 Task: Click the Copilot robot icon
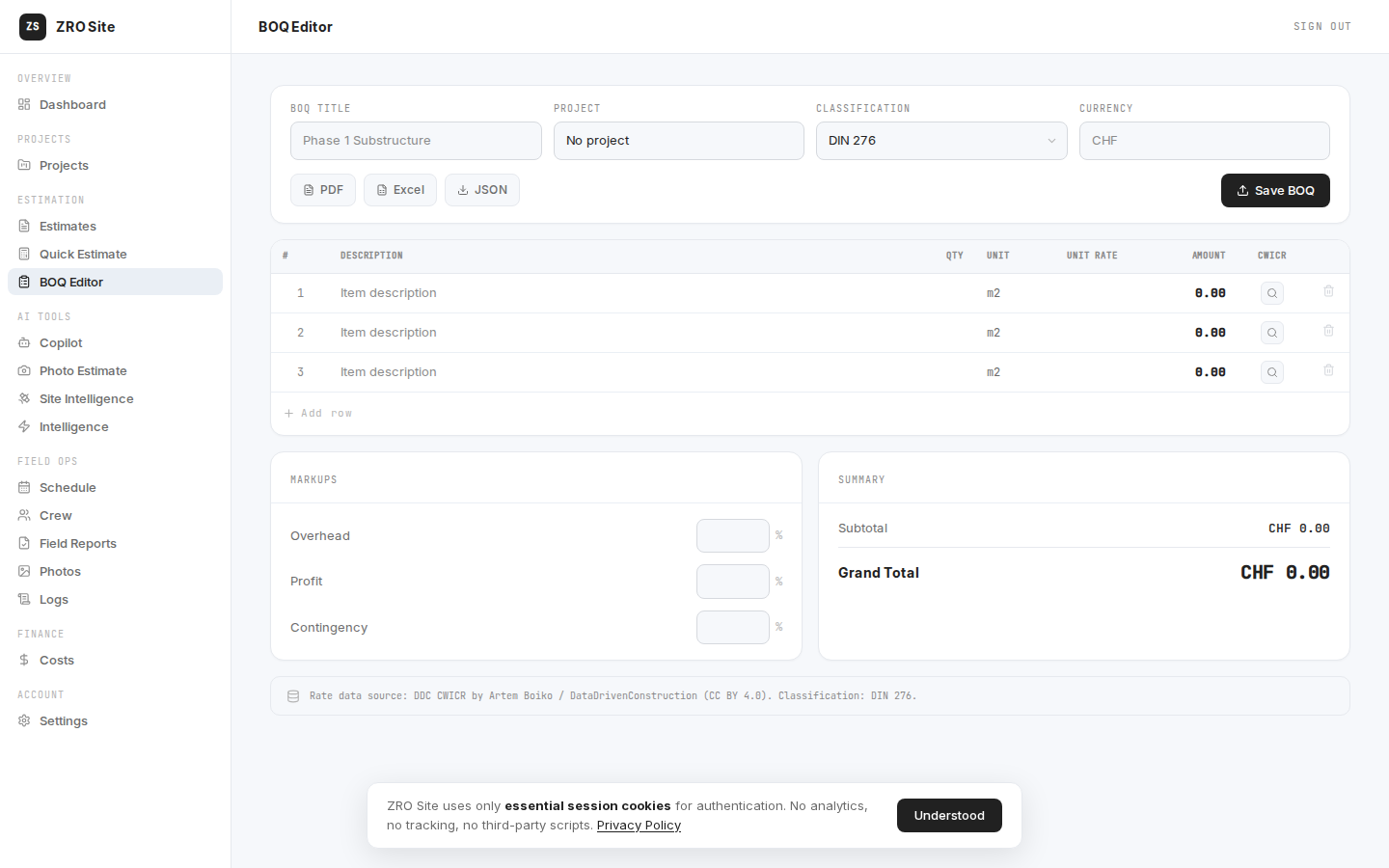pos(24,342)
